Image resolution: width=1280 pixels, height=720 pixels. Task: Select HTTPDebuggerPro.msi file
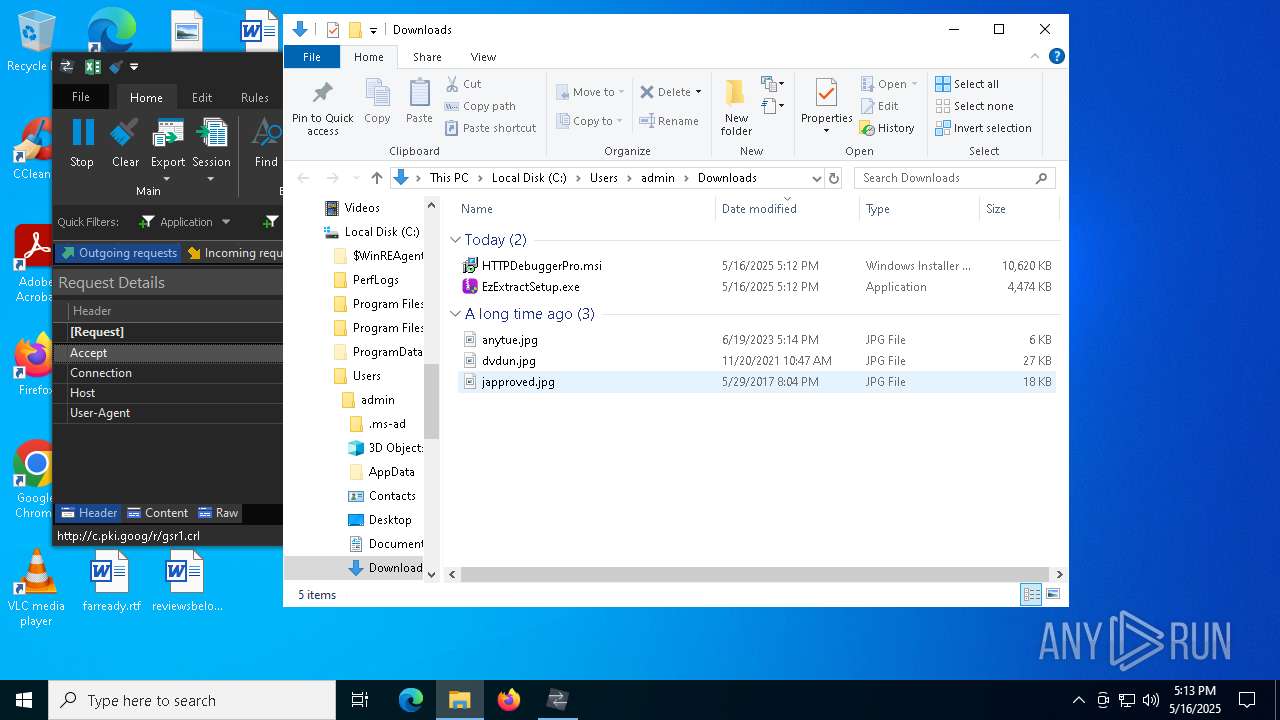click(542, 266)
